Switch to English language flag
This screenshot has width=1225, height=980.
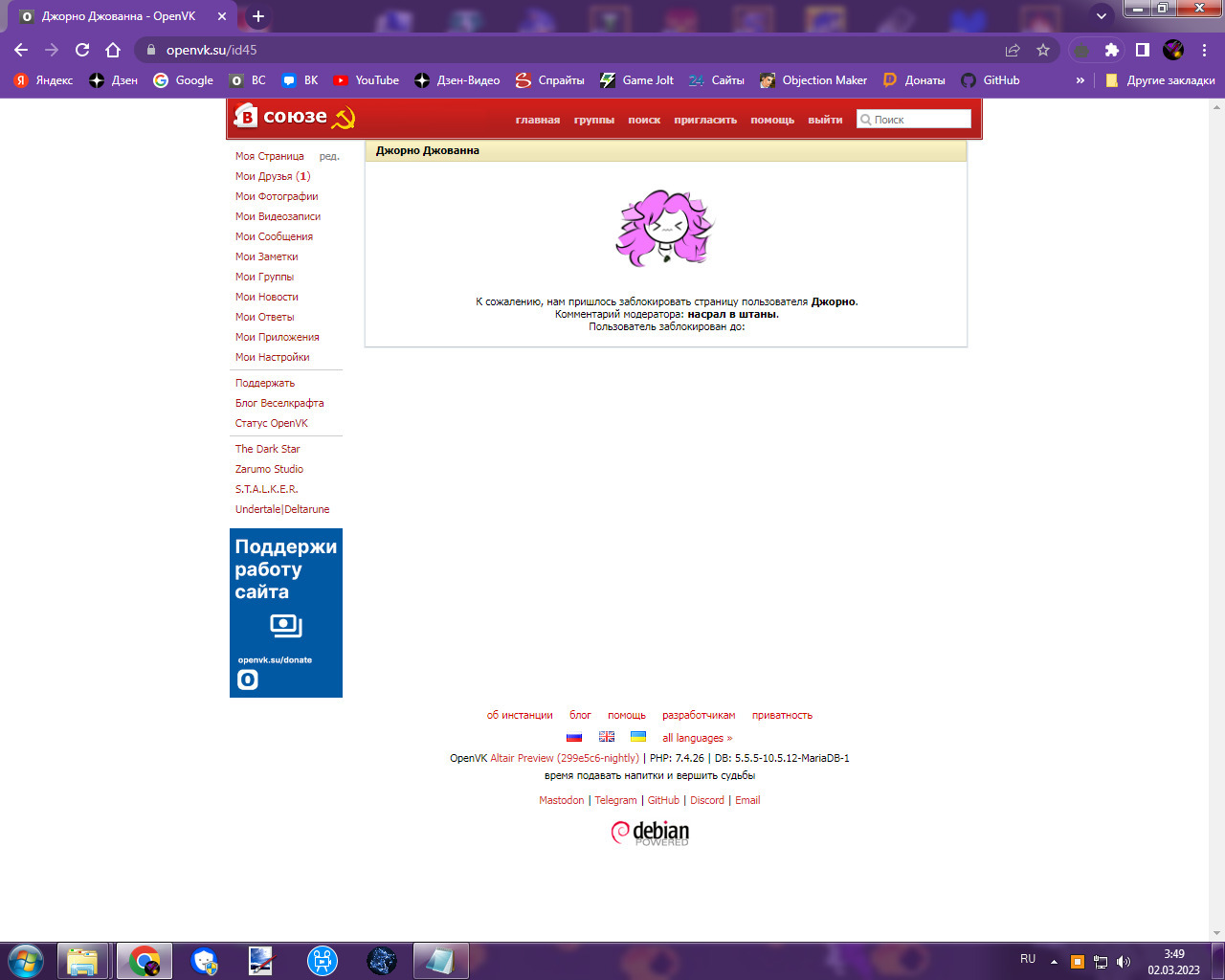pos(607,737)
